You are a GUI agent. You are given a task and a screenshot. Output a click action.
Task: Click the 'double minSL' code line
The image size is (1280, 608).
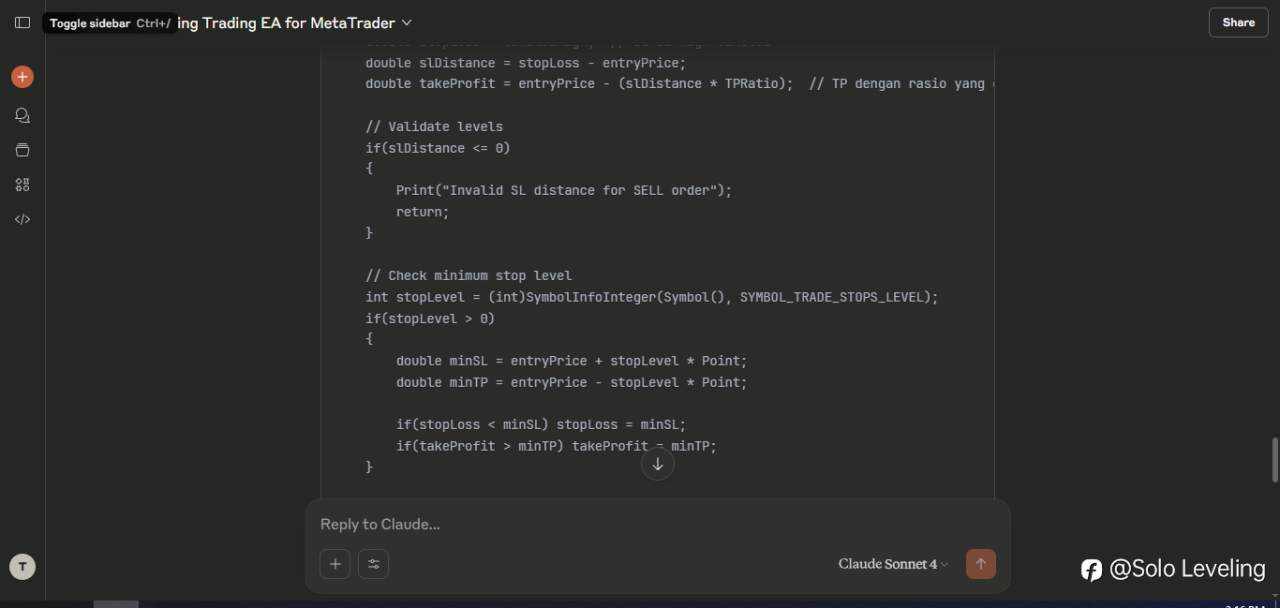572,361
